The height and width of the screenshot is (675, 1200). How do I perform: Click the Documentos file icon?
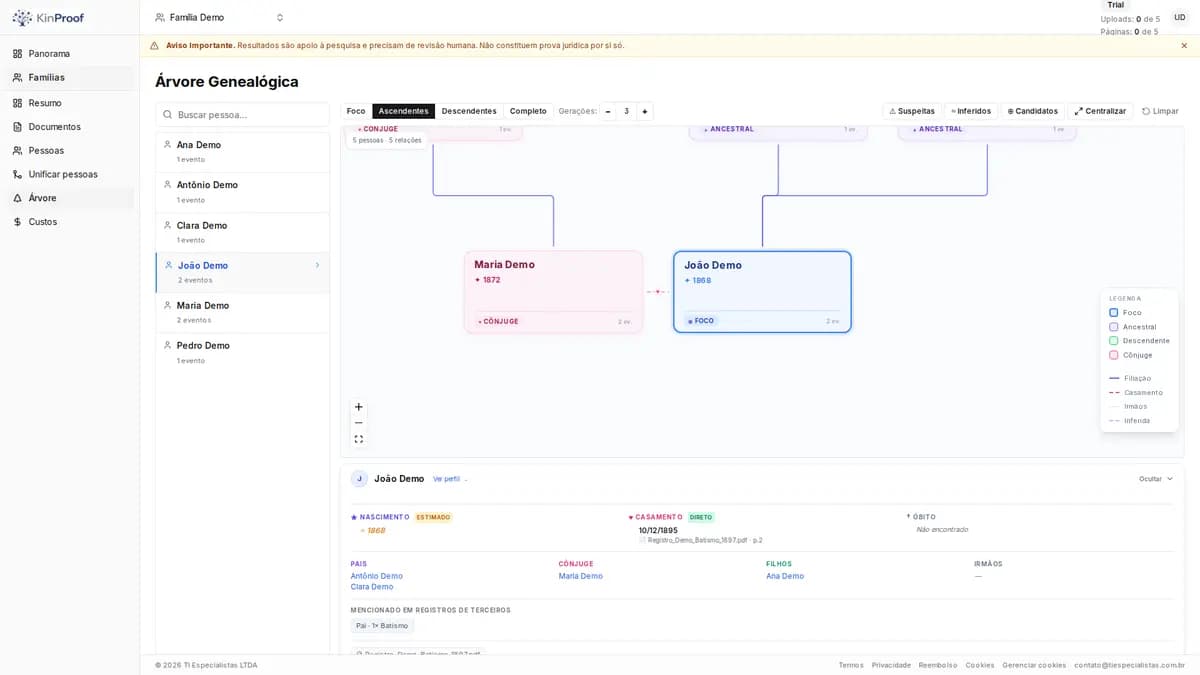(17, 127)
